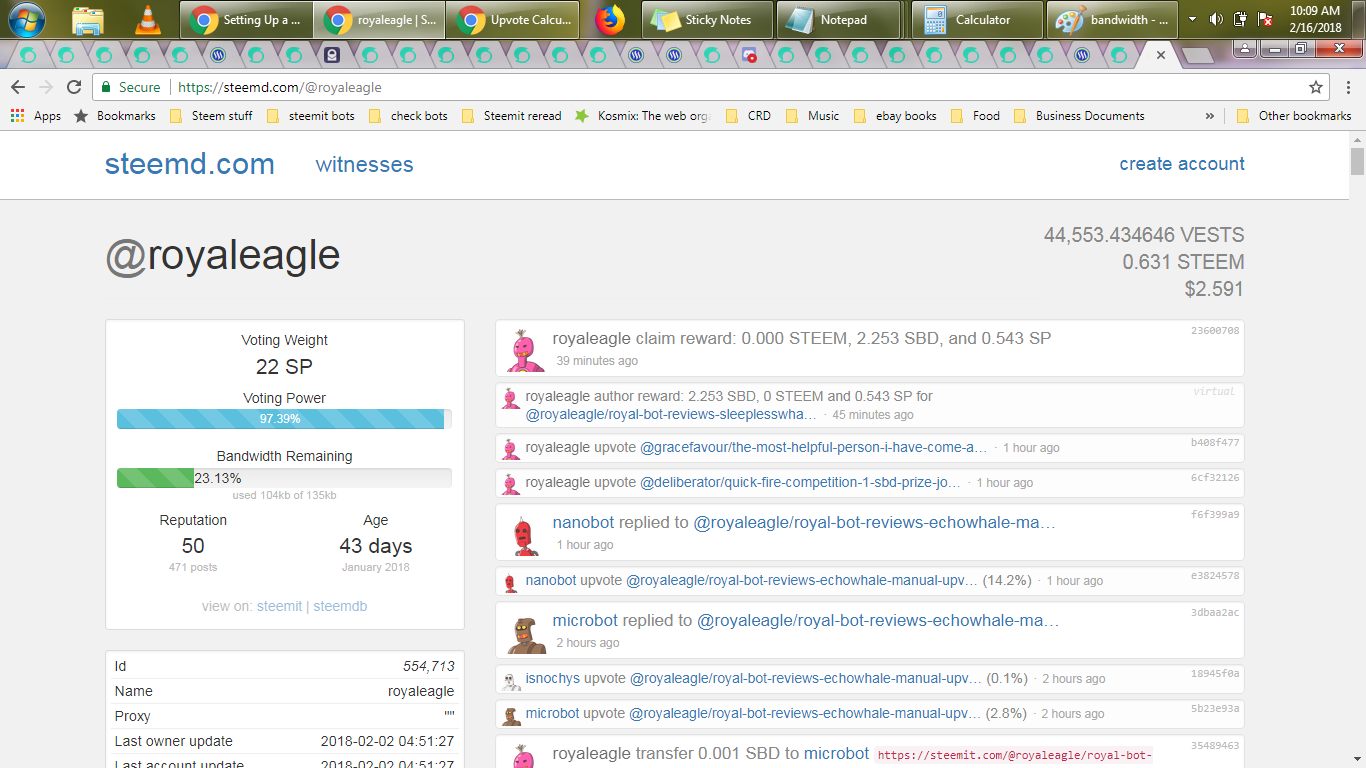Click the Voting Power 97.39% progress bar
Viewport: 1366px width, 768px height.
[x=284, y=419]
